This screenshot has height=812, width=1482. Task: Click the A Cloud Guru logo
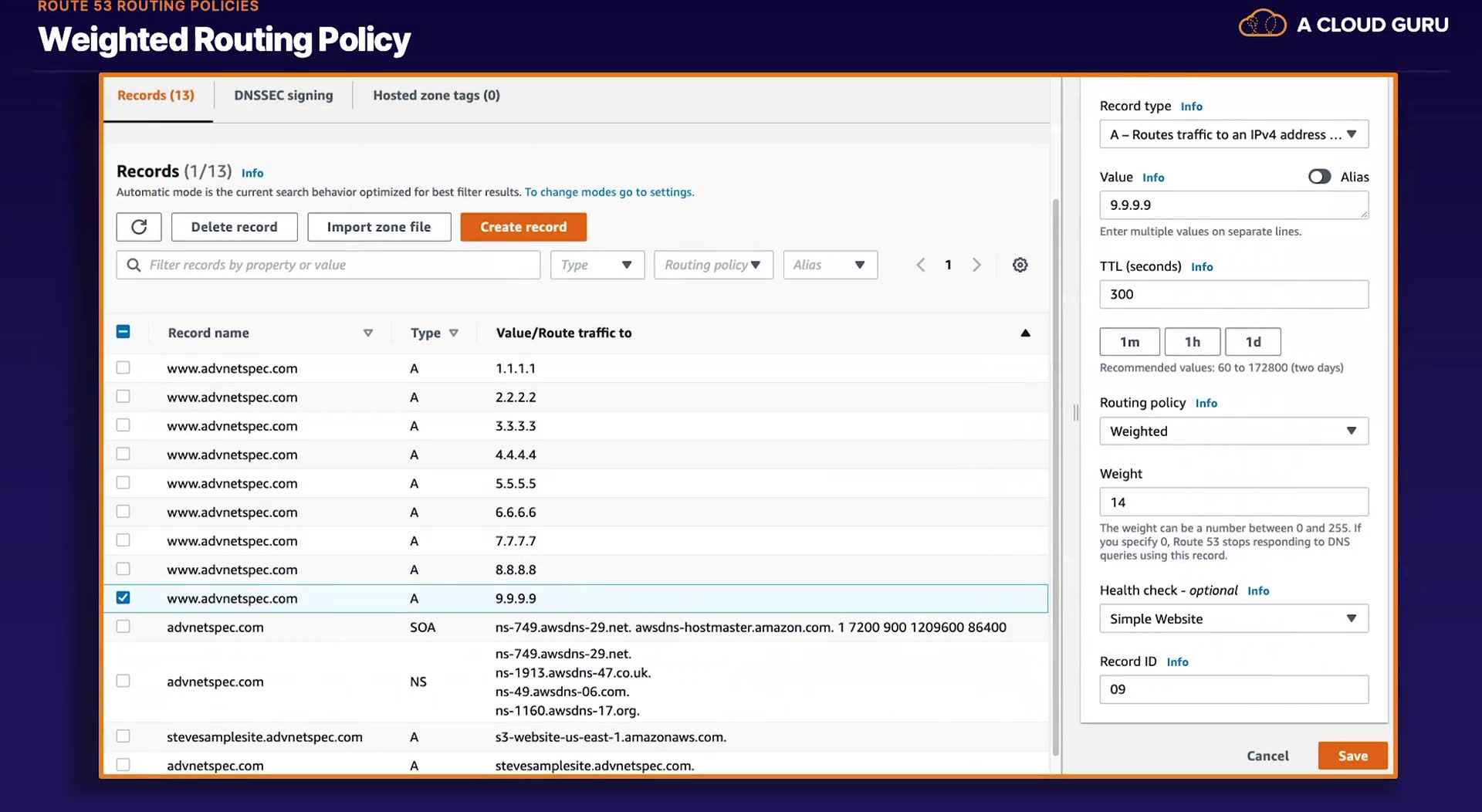coord(1343,25)
